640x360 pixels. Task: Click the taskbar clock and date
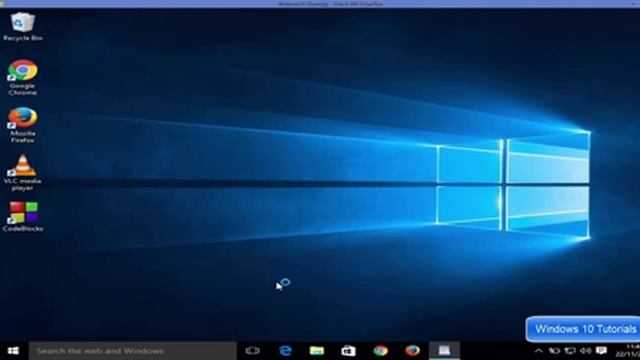click(x=628, y=351)
